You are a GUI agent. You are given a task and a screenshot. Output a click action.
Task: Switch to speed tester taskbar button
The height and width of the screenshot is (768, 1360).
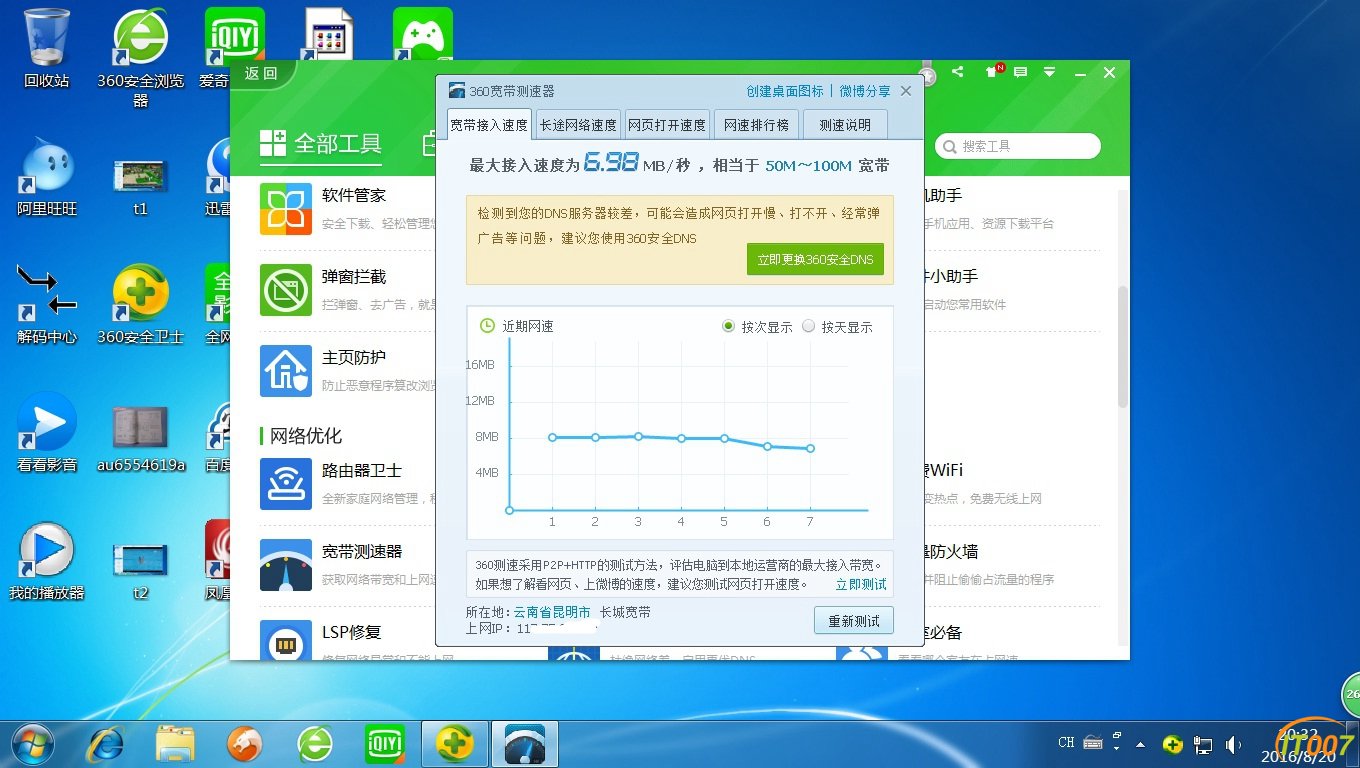click(525, 744)
